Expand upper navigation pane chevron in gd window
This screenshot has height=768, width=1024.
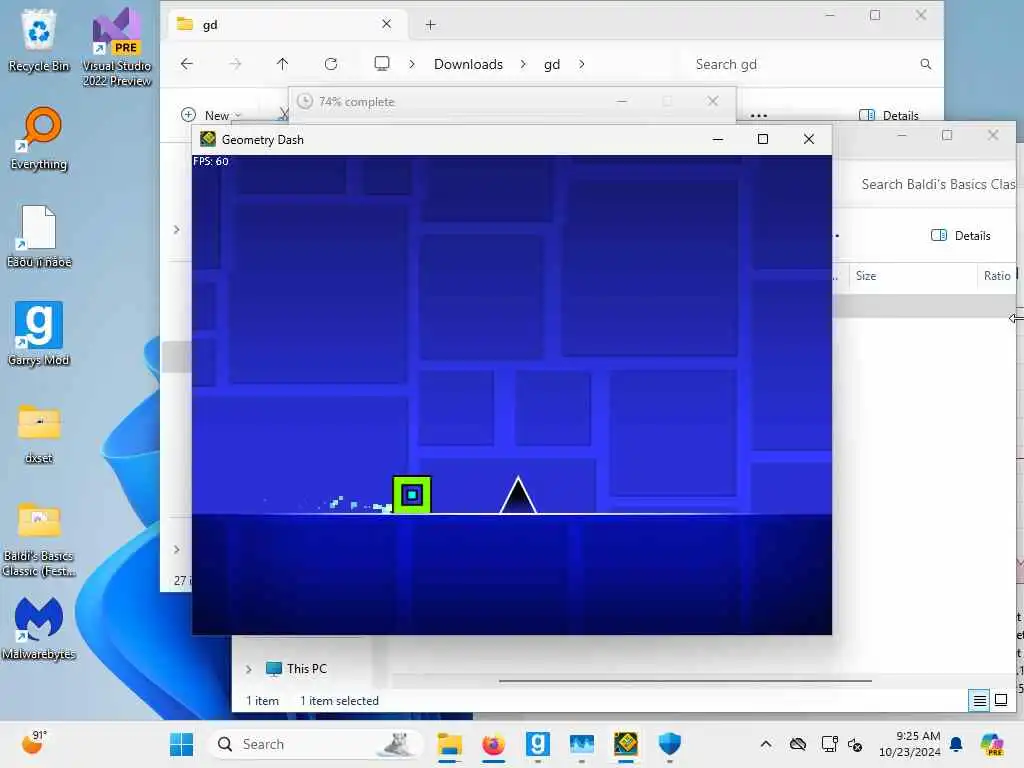[176, 229]
